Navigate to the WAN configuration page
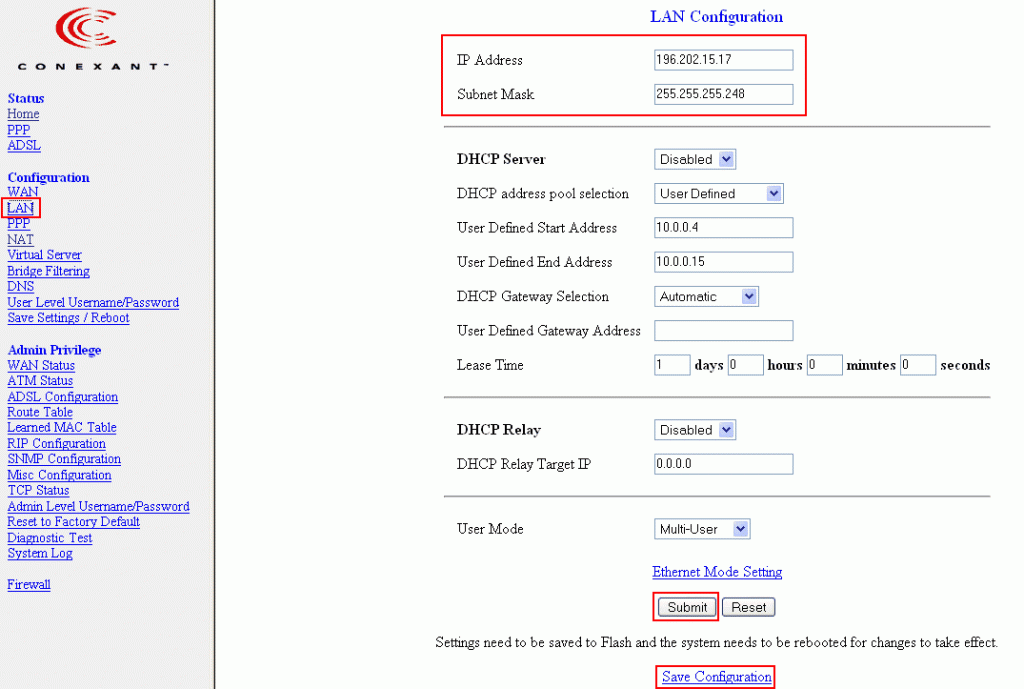 (20, 192)
